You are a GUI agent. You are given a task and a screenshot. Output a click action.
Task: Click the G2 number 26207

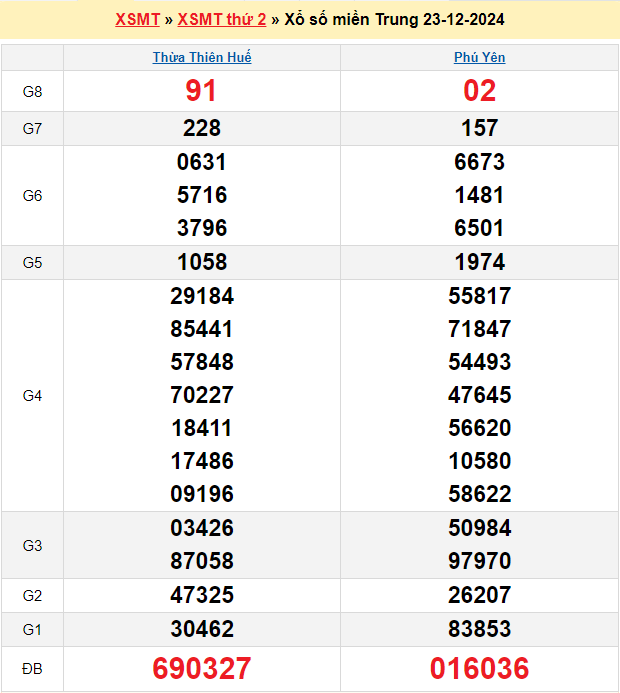coord(479,596)
